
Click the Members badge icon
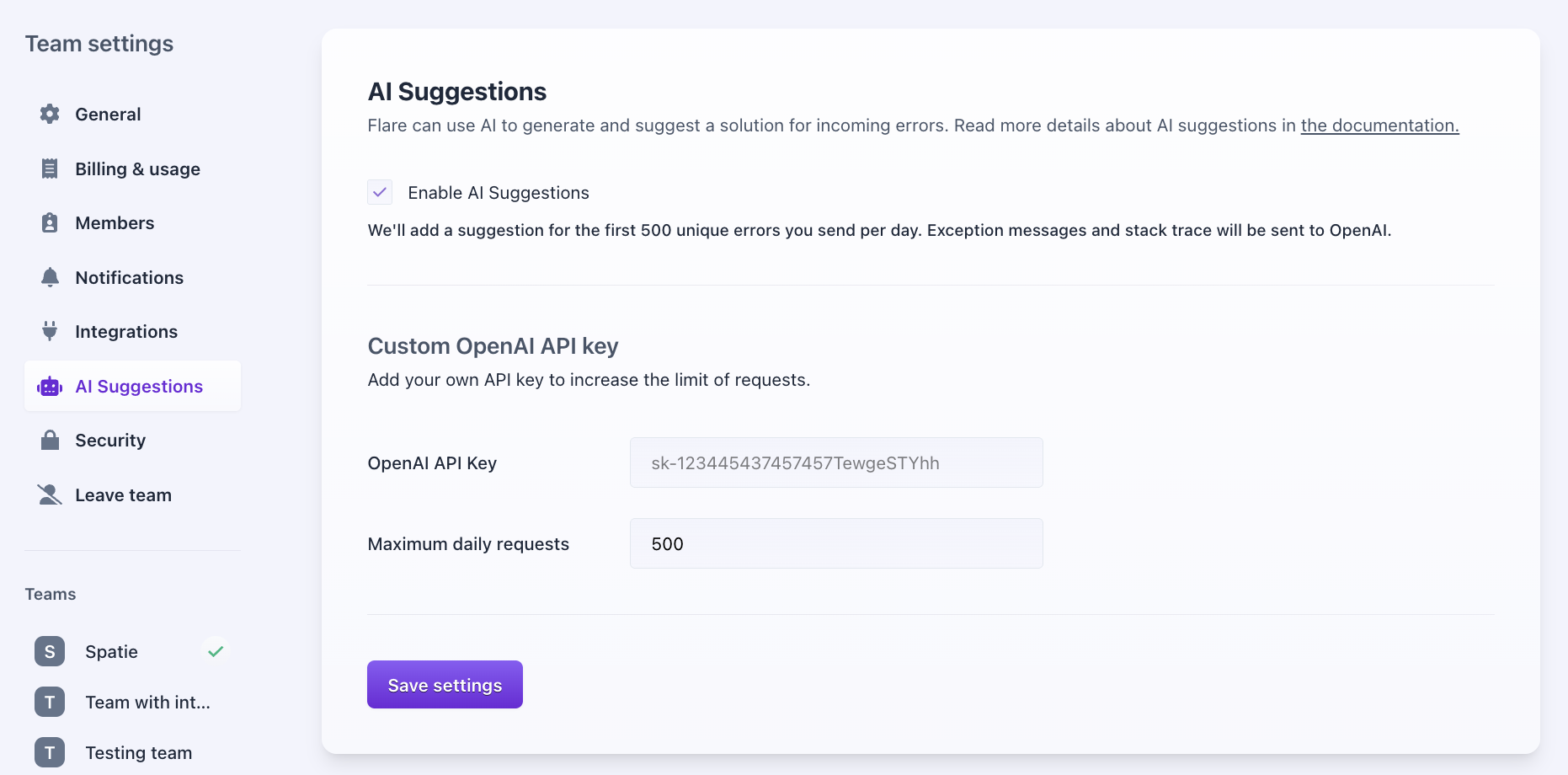(50, 222)
